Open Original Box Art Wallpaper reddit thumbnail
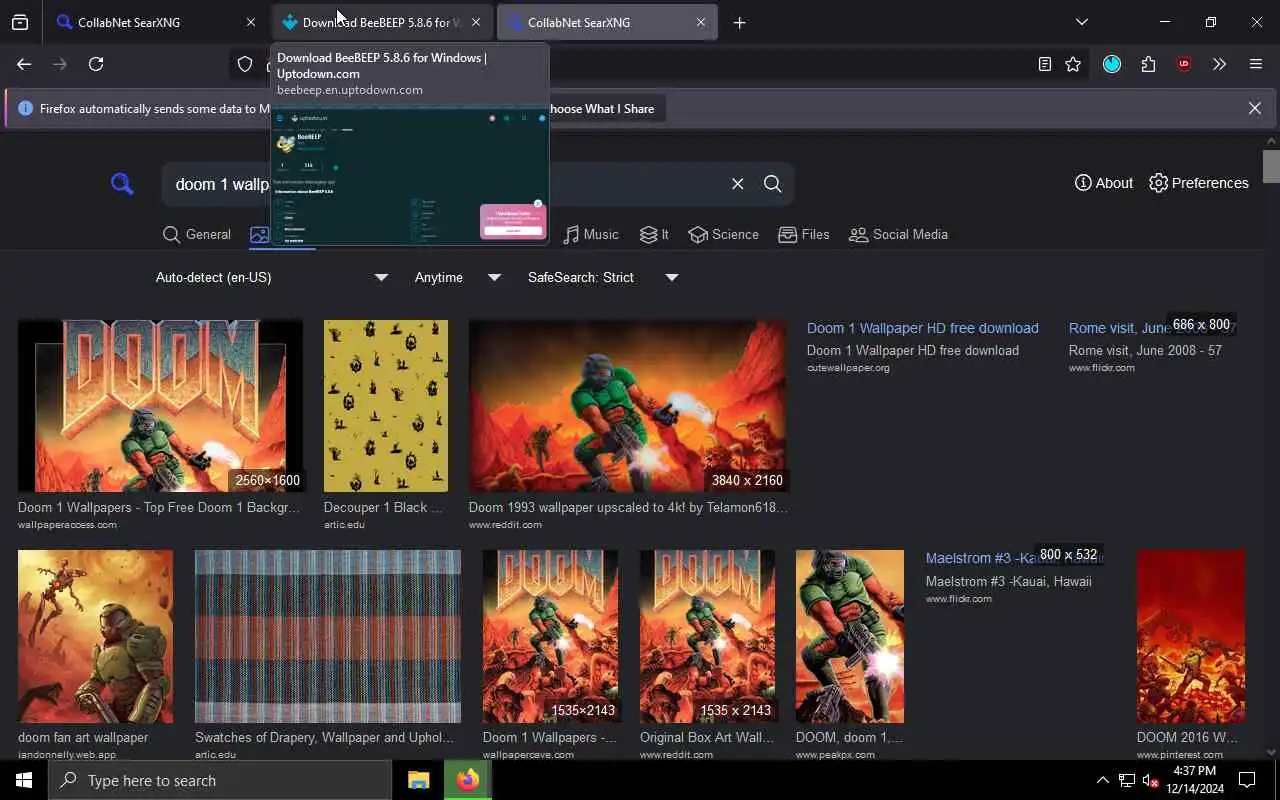 [x=707, y=636]
